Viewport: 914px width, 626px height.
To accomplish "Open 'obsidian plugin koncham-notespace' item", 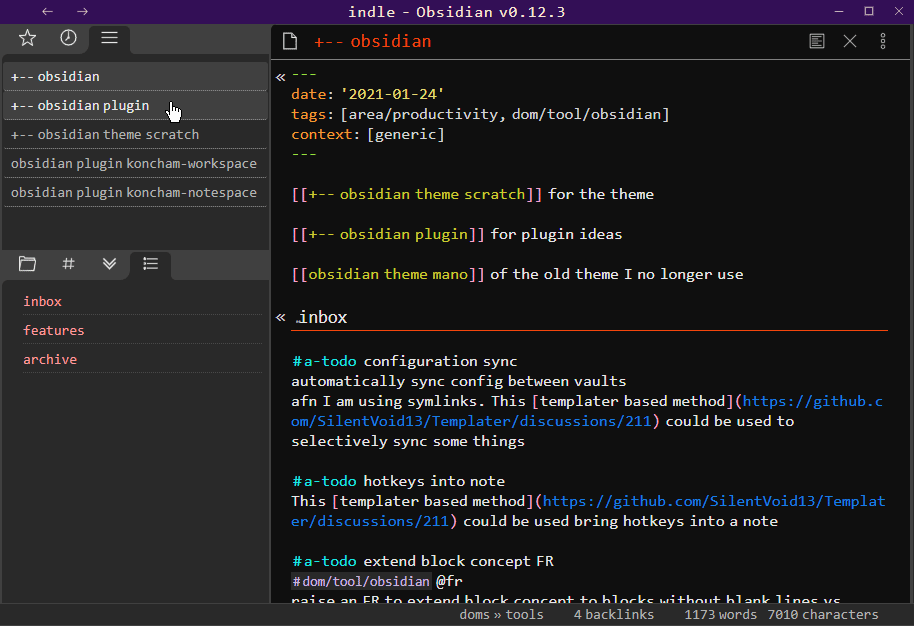I will point(135,193).
